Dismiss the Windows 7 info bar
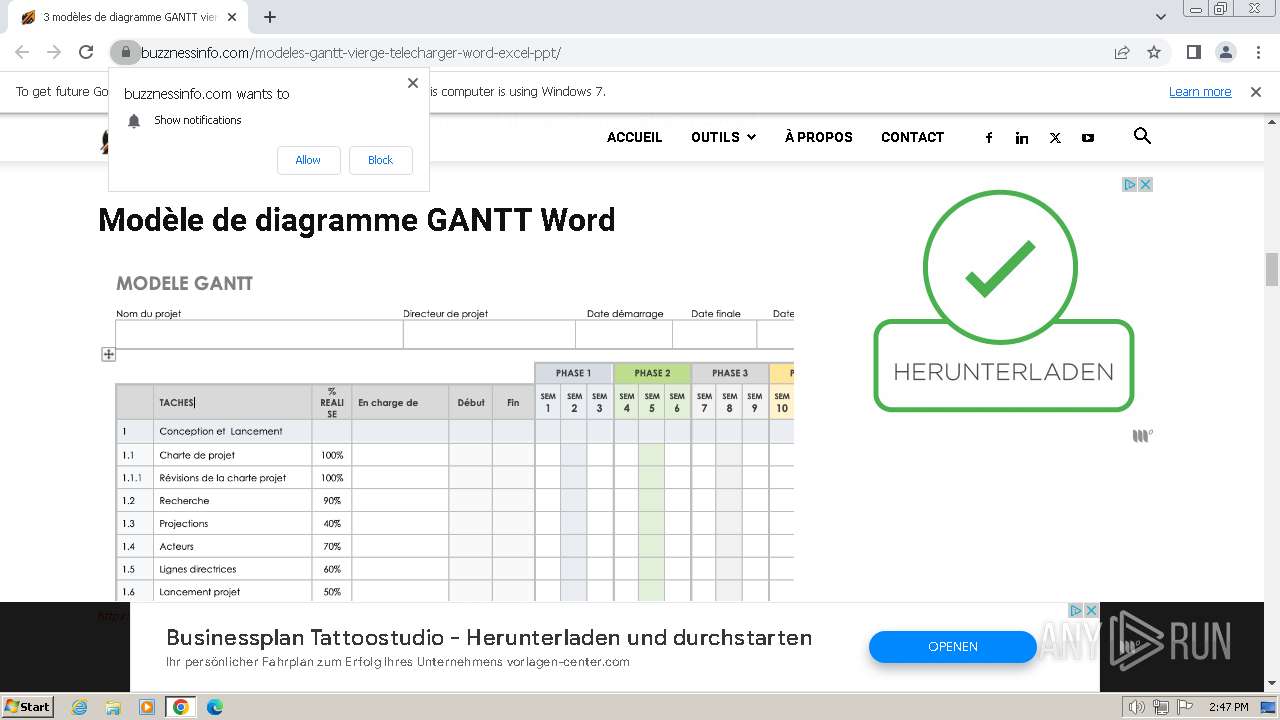 1256,91
